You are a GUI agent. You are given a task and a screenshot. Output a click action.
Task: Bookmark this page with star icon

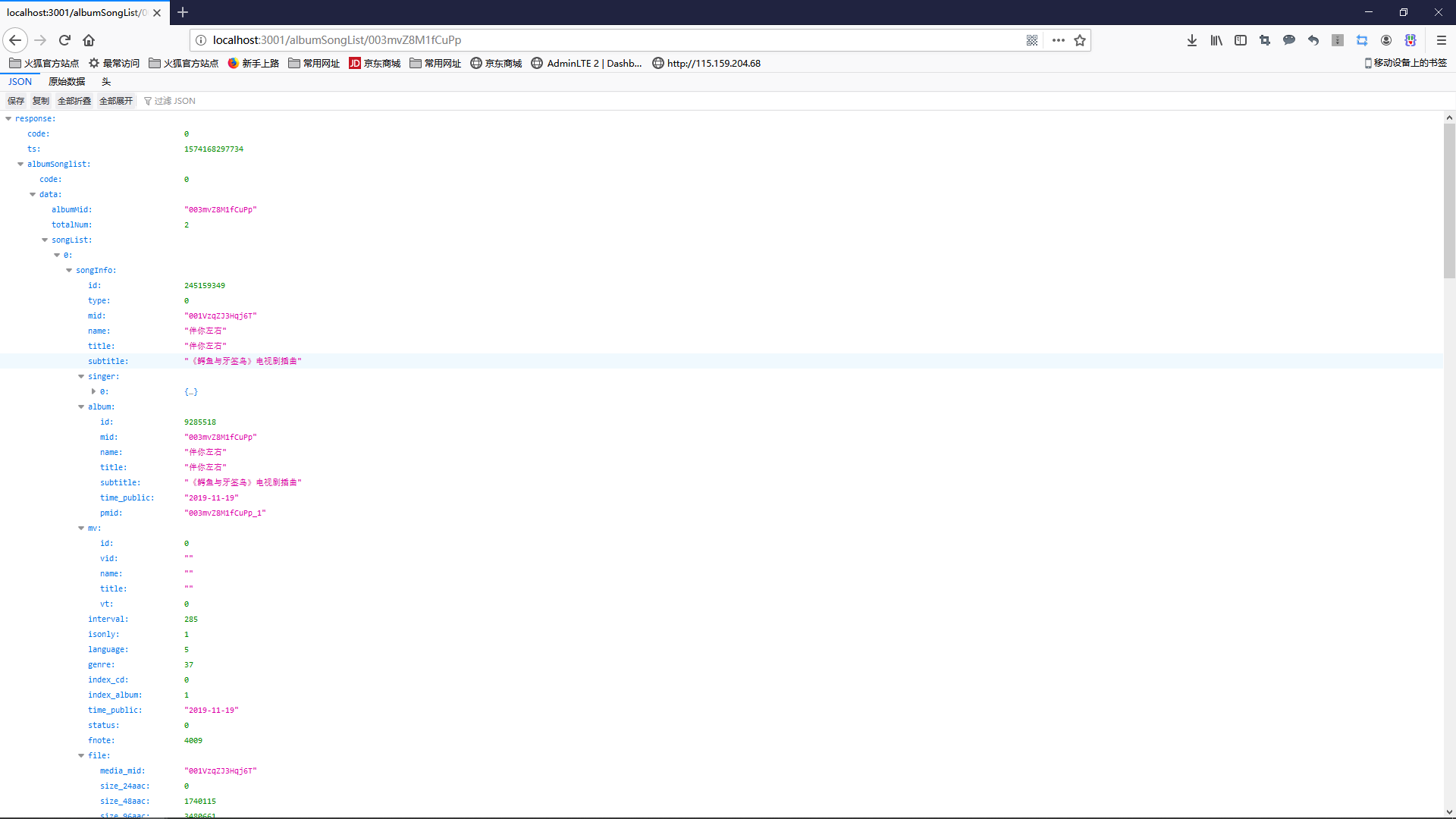click(x=1080, y=40)
